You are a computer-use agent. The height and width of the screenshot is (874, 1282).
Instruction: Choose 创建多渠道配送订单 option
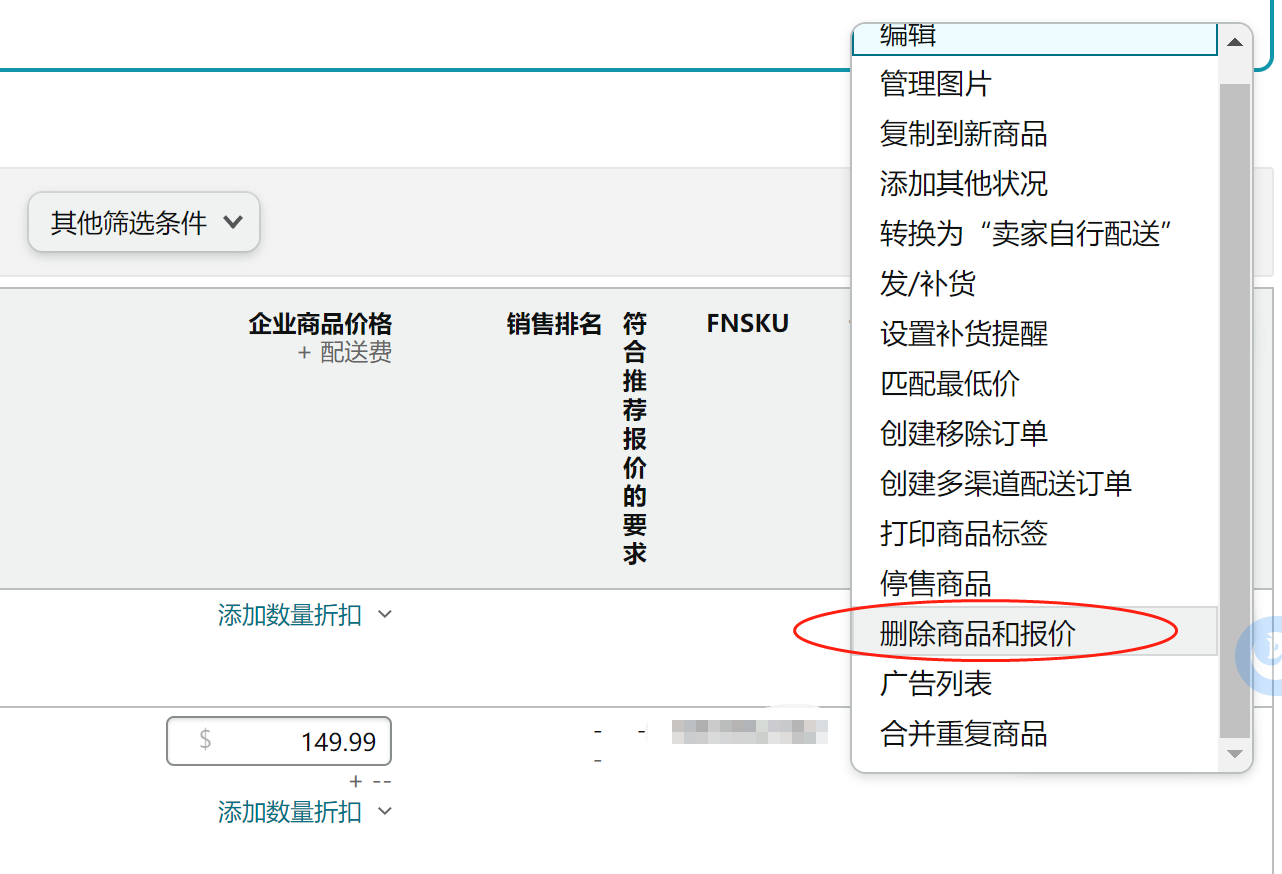pyautogui.click(x=1034, y=483)
